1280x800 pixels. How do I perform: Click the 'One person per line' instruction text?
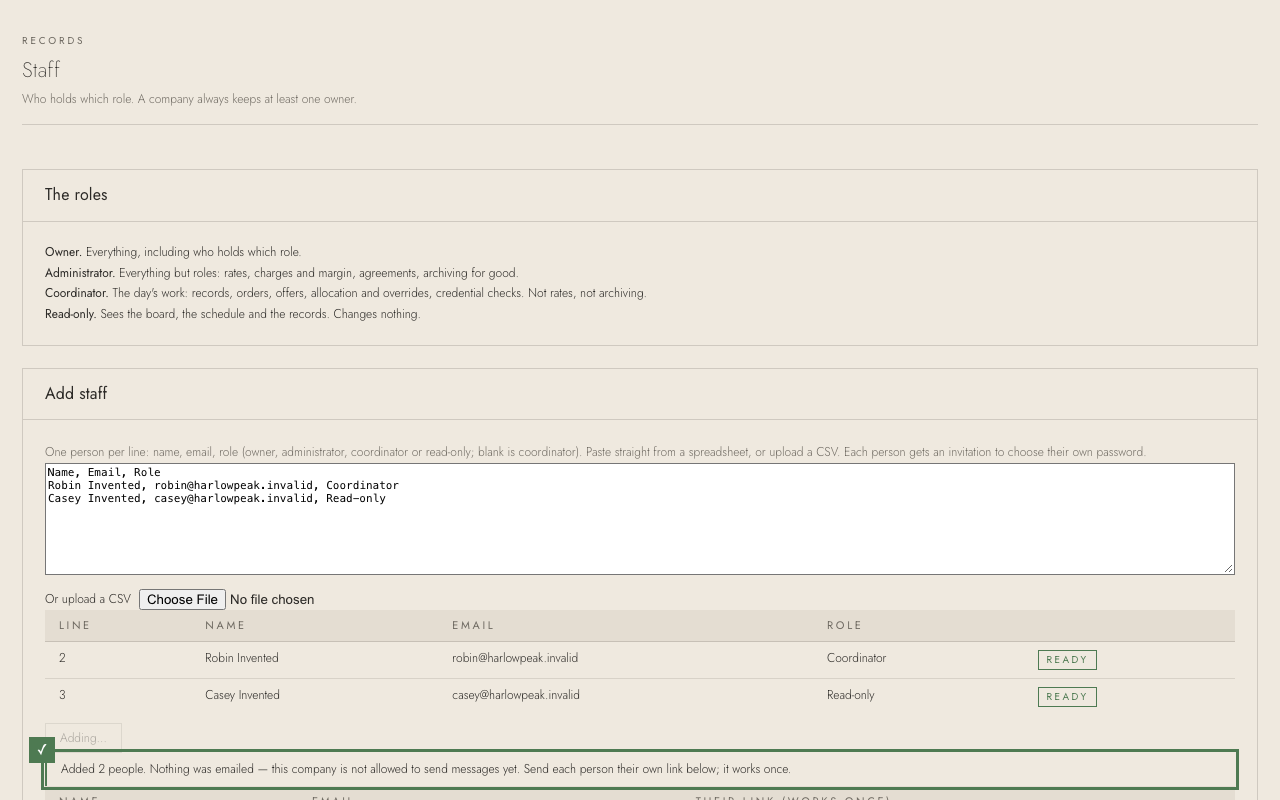[595, 452]
